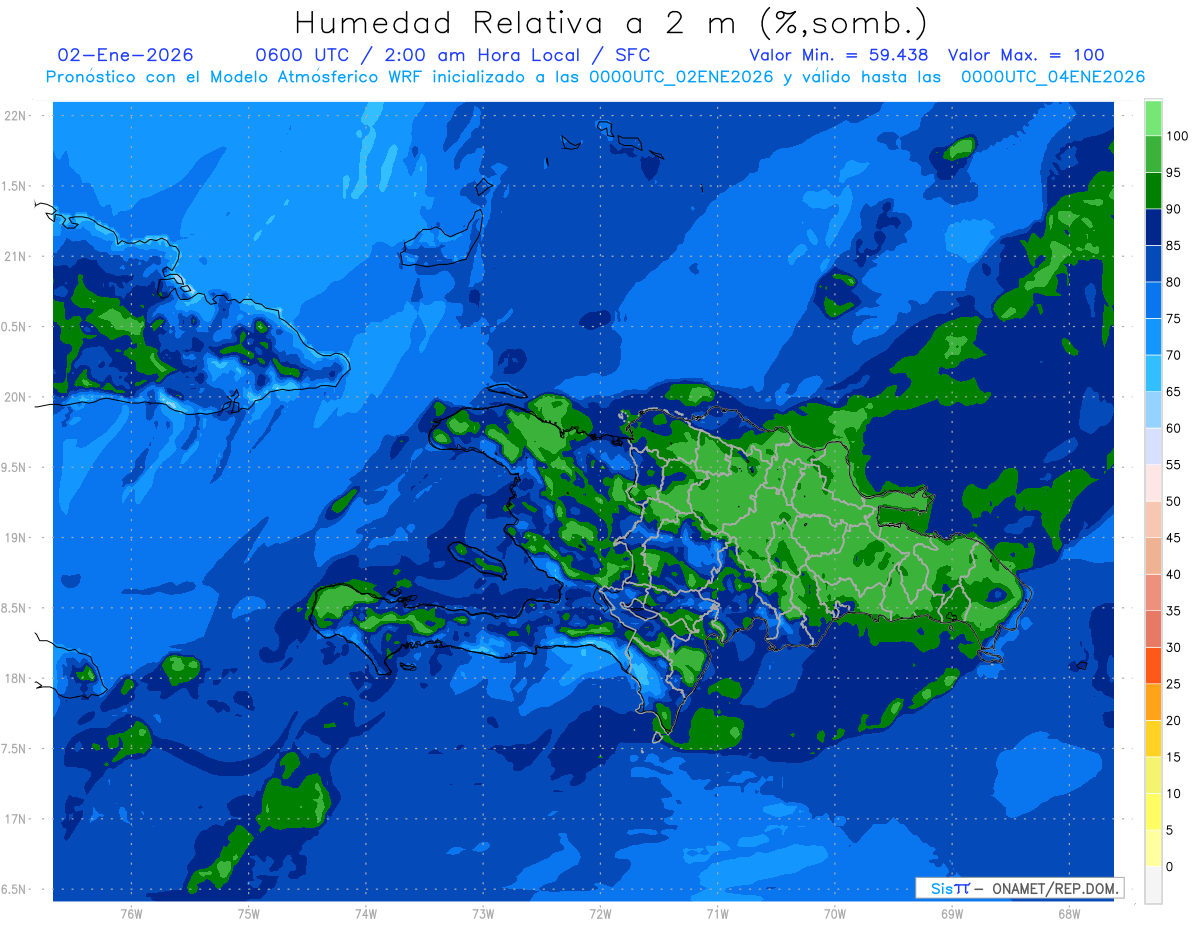Click the latitude label '8.5N'
The height and width of the screenshot is (927, 1200).
[14, 608]
